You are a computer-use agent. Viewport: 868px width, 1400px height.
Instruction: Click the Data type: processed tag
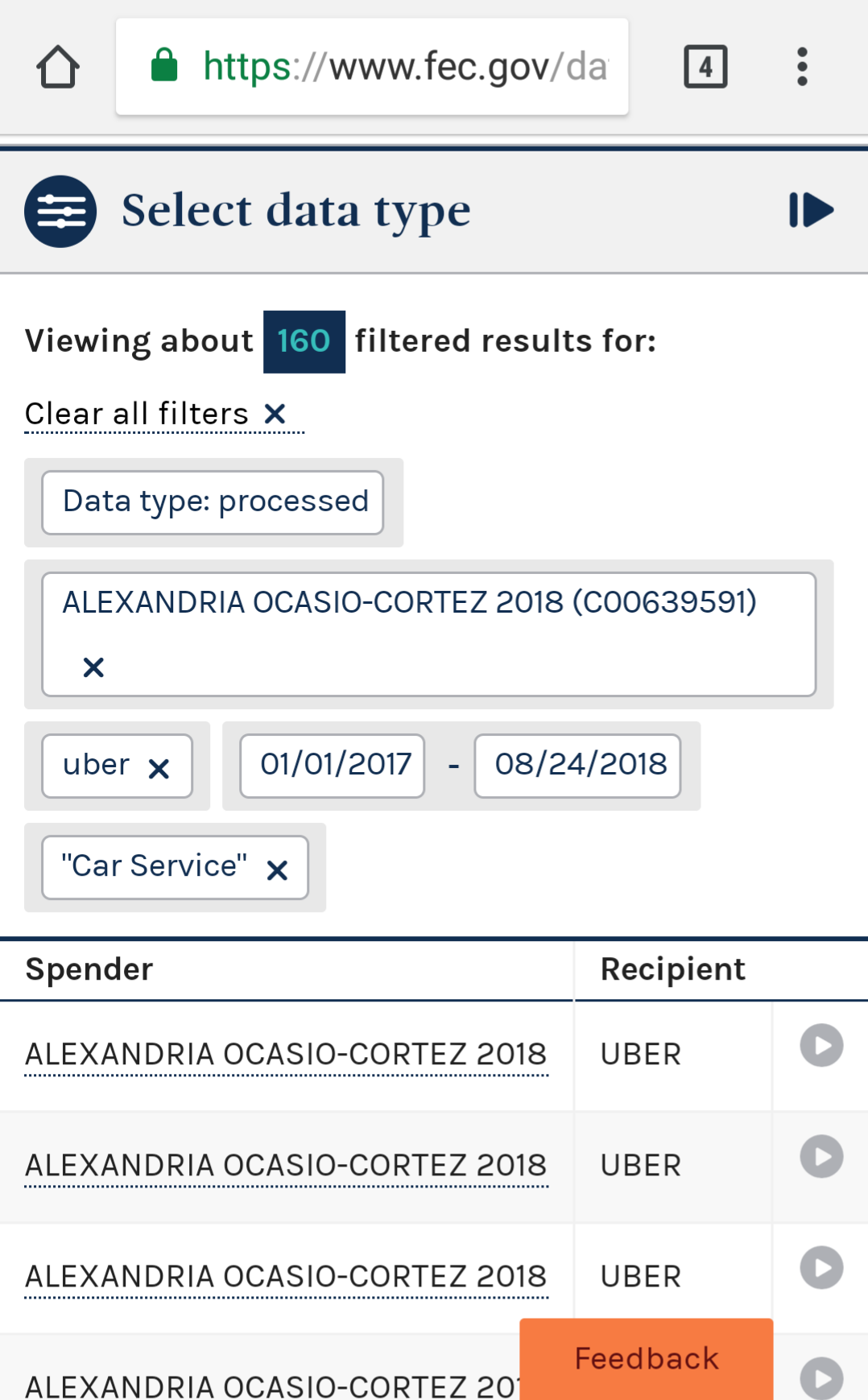213,502
